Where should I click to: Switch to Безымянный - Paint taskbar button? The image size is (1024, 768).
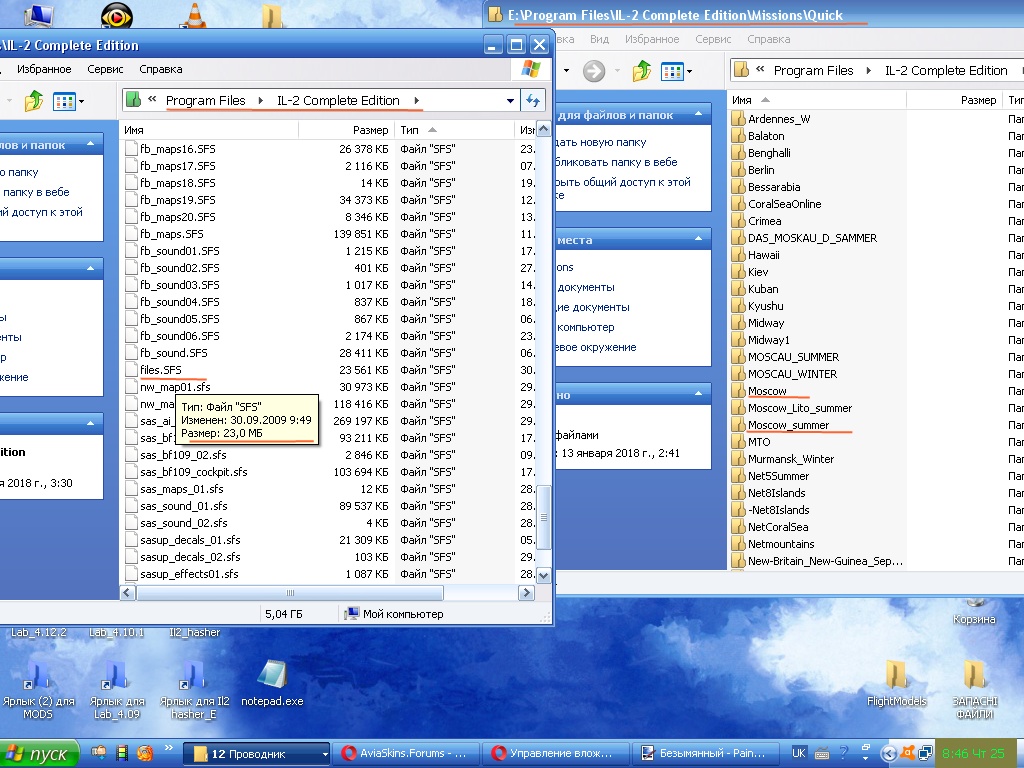pos(705,754)
